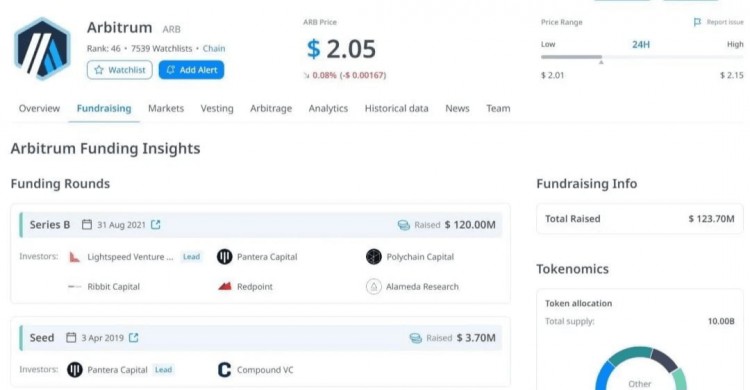Click the Lightspeed Venture logo
The width and height of the screenshot is (750, 390).
[75, 257]
